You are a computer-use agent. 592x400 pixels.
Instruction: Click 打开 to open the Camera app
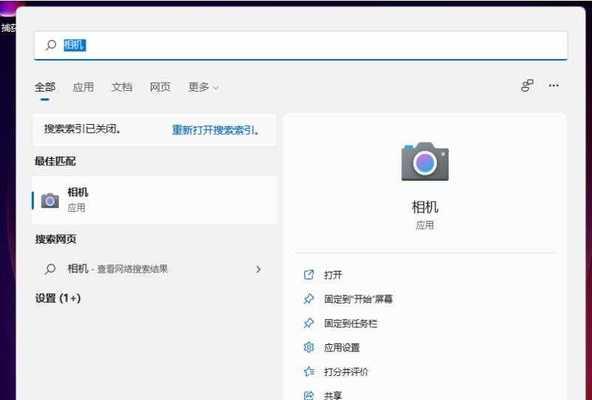click(333, 275)
